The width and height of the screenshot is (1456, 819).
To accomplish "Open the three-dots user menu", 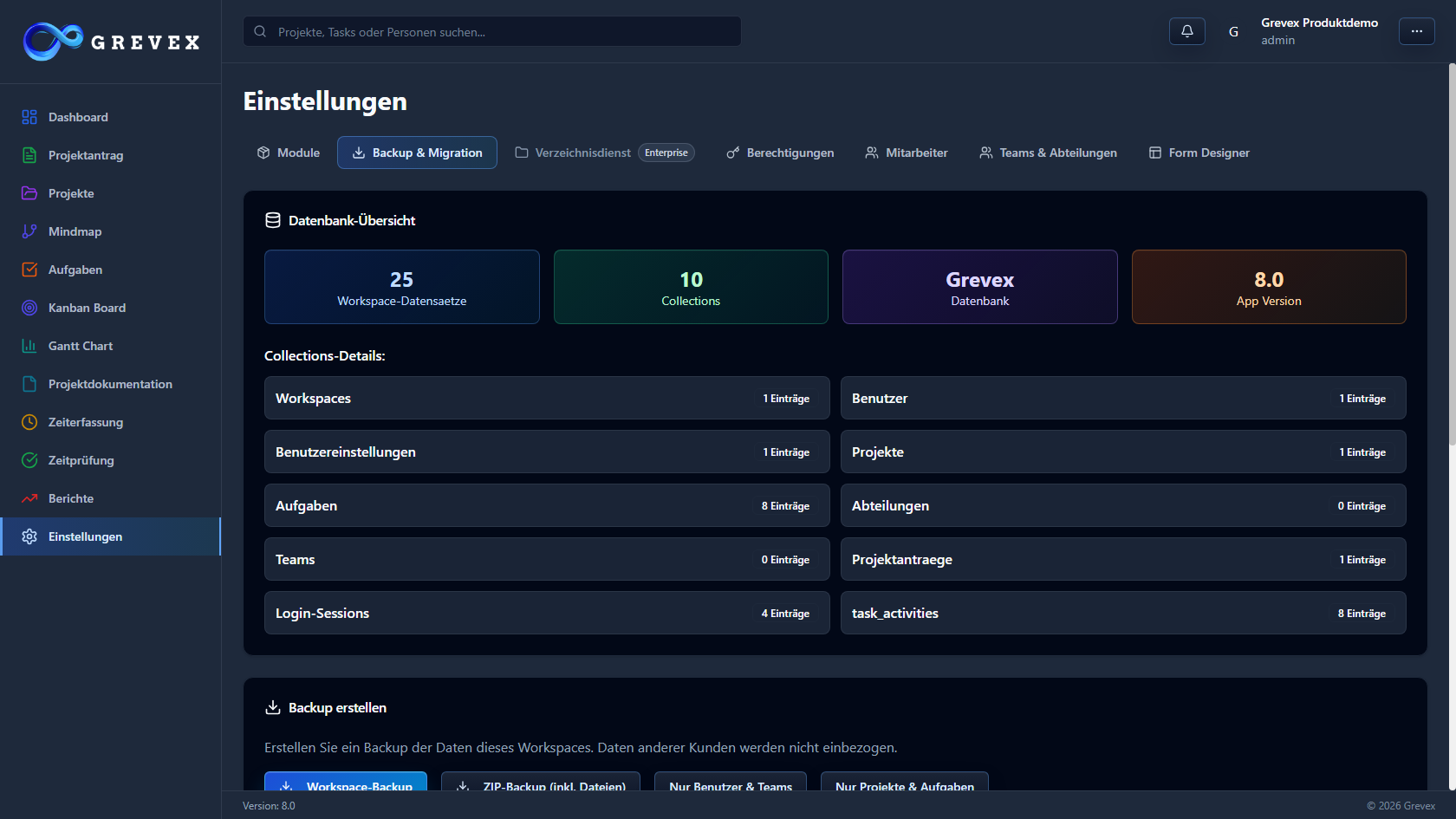I will tap(1417, 31).
